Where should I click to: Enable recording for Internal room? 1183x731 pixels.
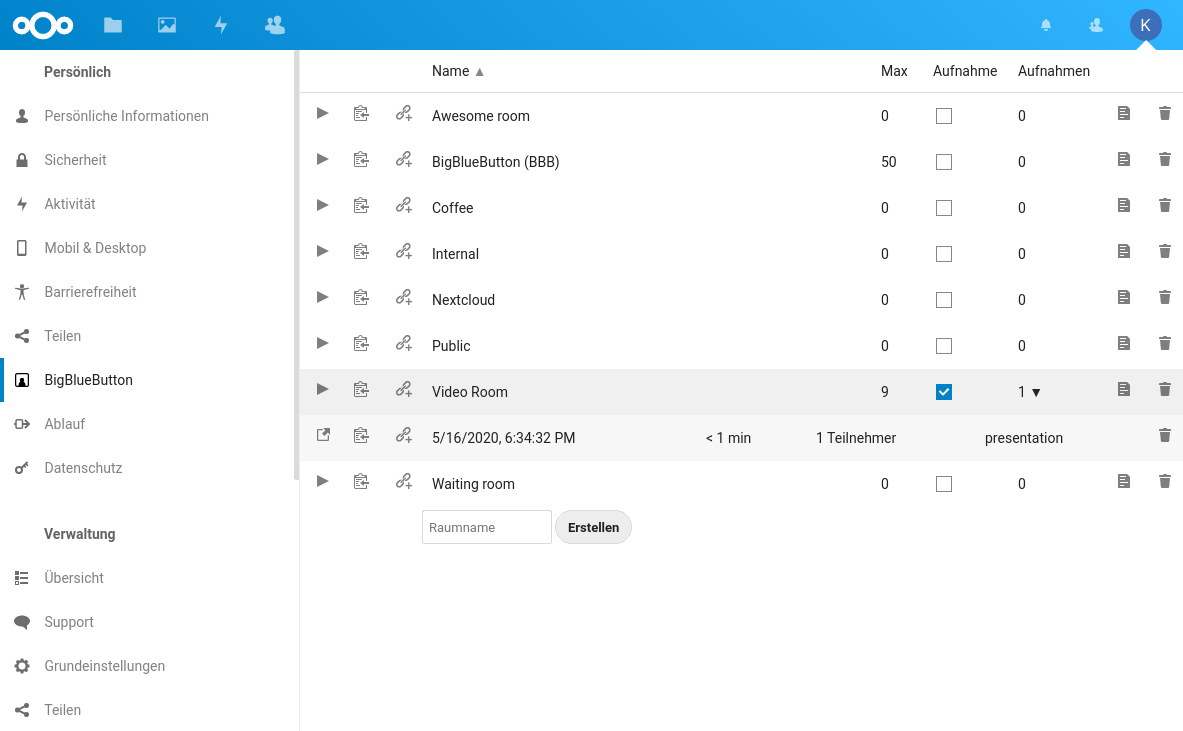coord(944,254)
